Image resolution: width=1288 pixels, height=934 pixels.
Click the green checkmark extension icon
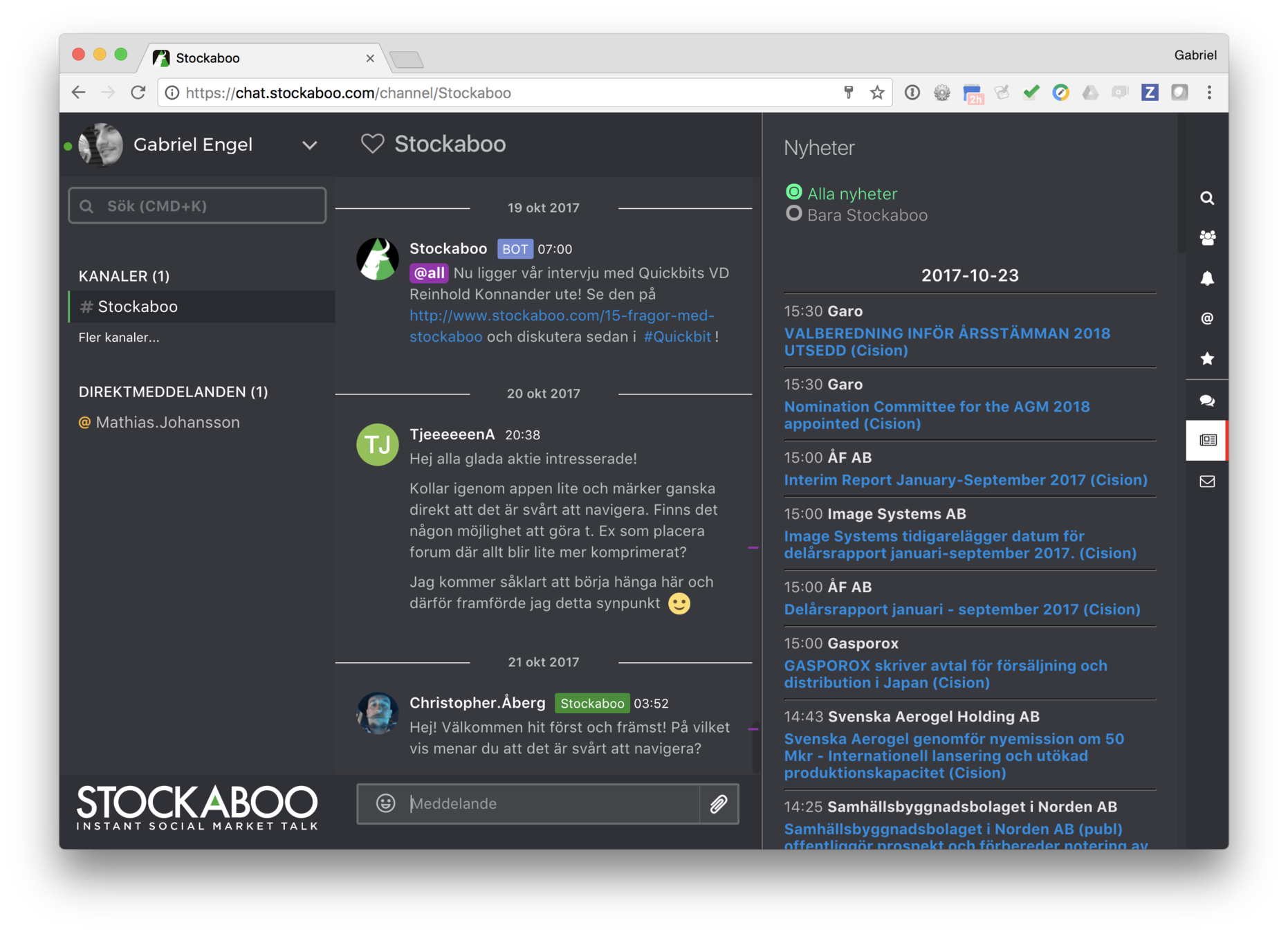pyautogui.click(x=1031, y=92)
